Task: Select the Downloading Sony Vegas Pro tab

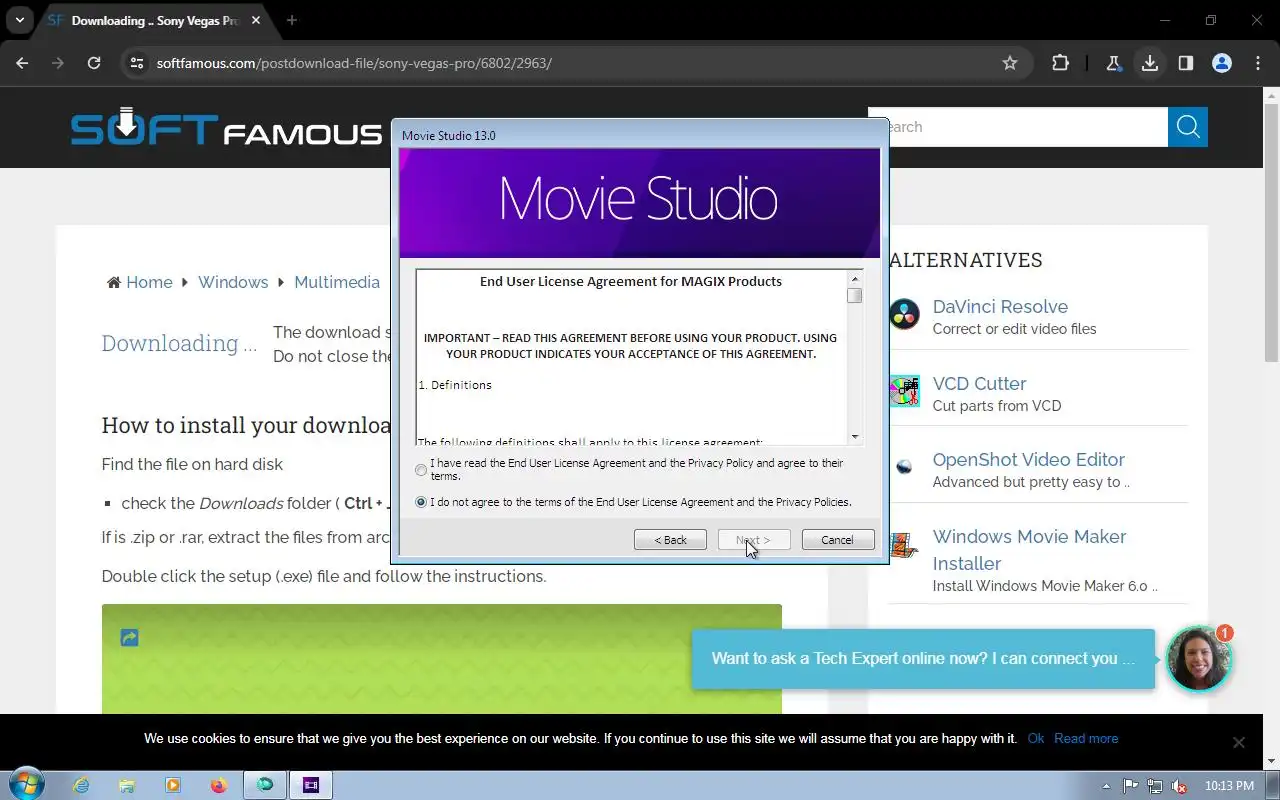Action: [155, 20]
